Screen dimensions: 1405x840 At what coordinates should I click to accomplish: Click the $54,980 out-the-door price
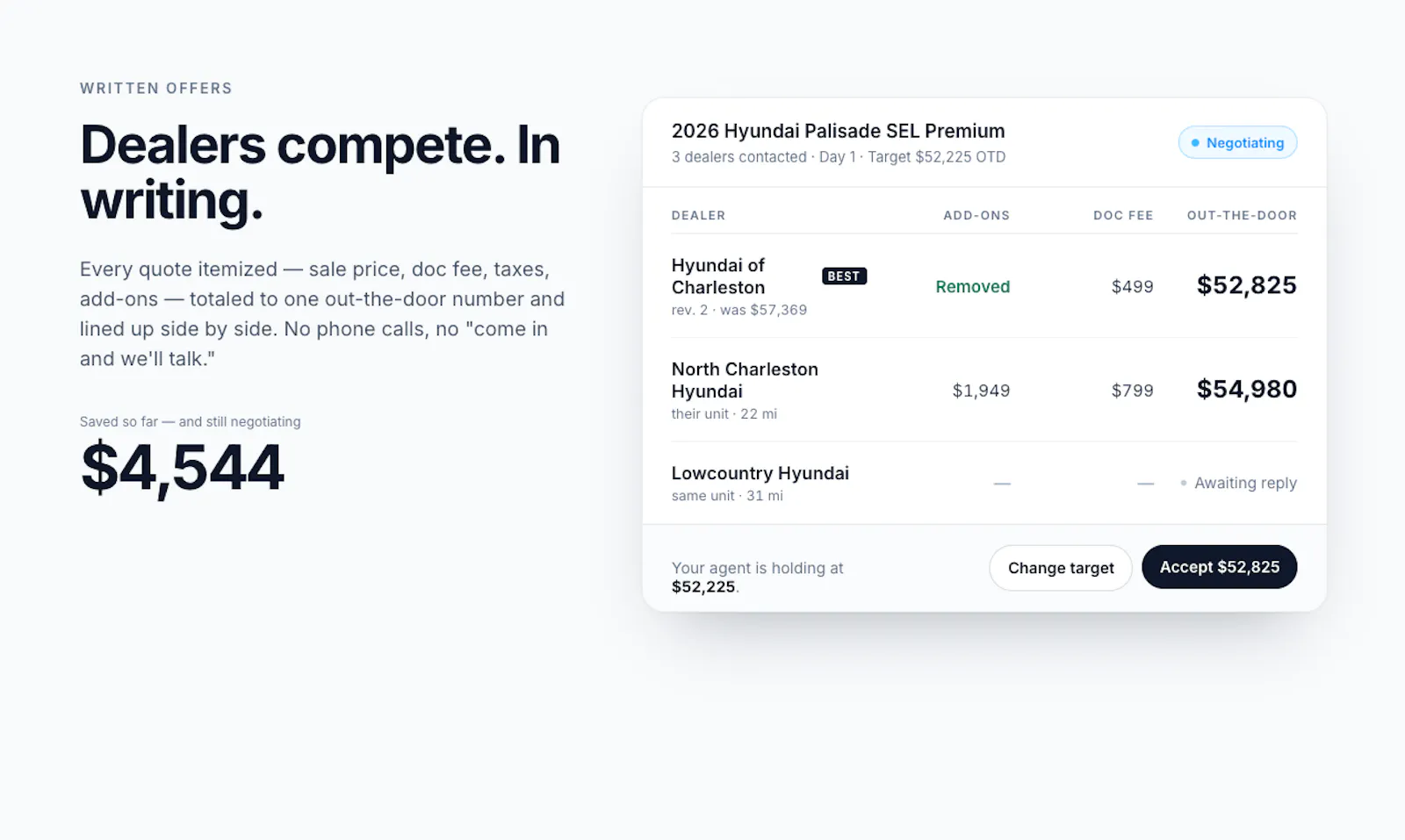(x=1246, y=389)
